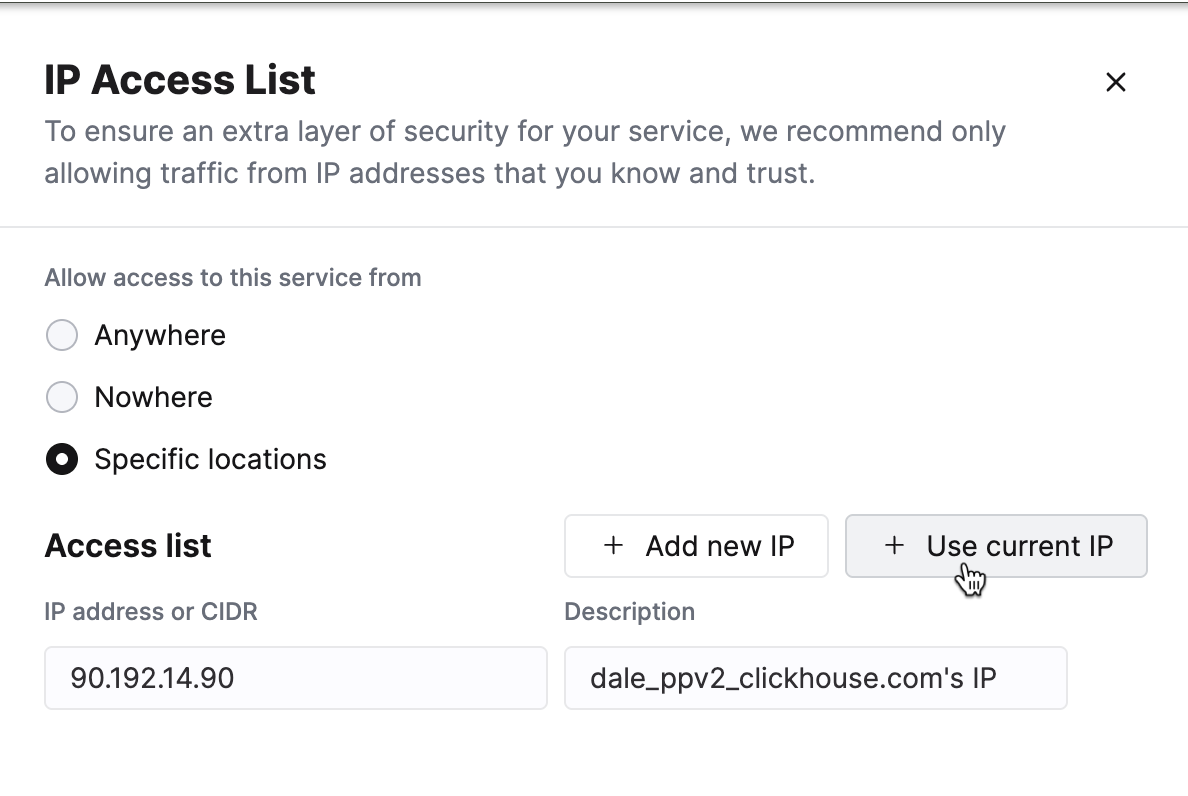Click the Add new IP button
Viewport: 1188px width, 796px height.
(x=696, y=546)
